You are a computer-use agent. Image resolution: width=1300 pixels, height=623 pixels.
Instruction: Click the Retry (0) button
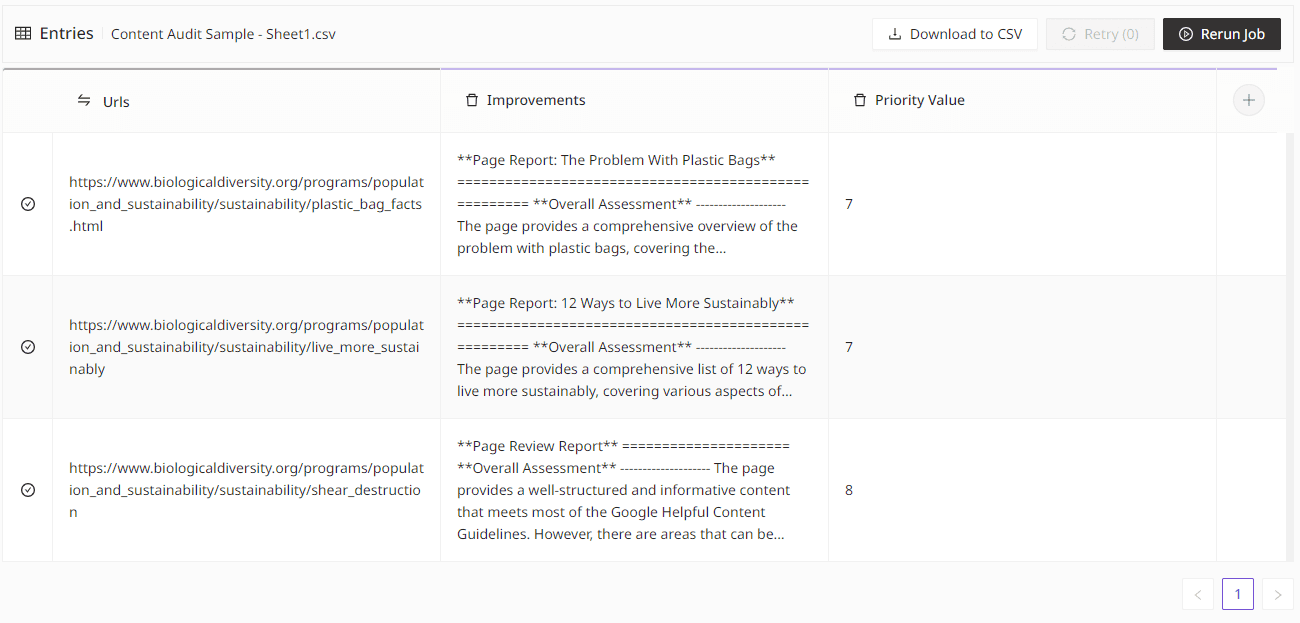click(1100, 34)
